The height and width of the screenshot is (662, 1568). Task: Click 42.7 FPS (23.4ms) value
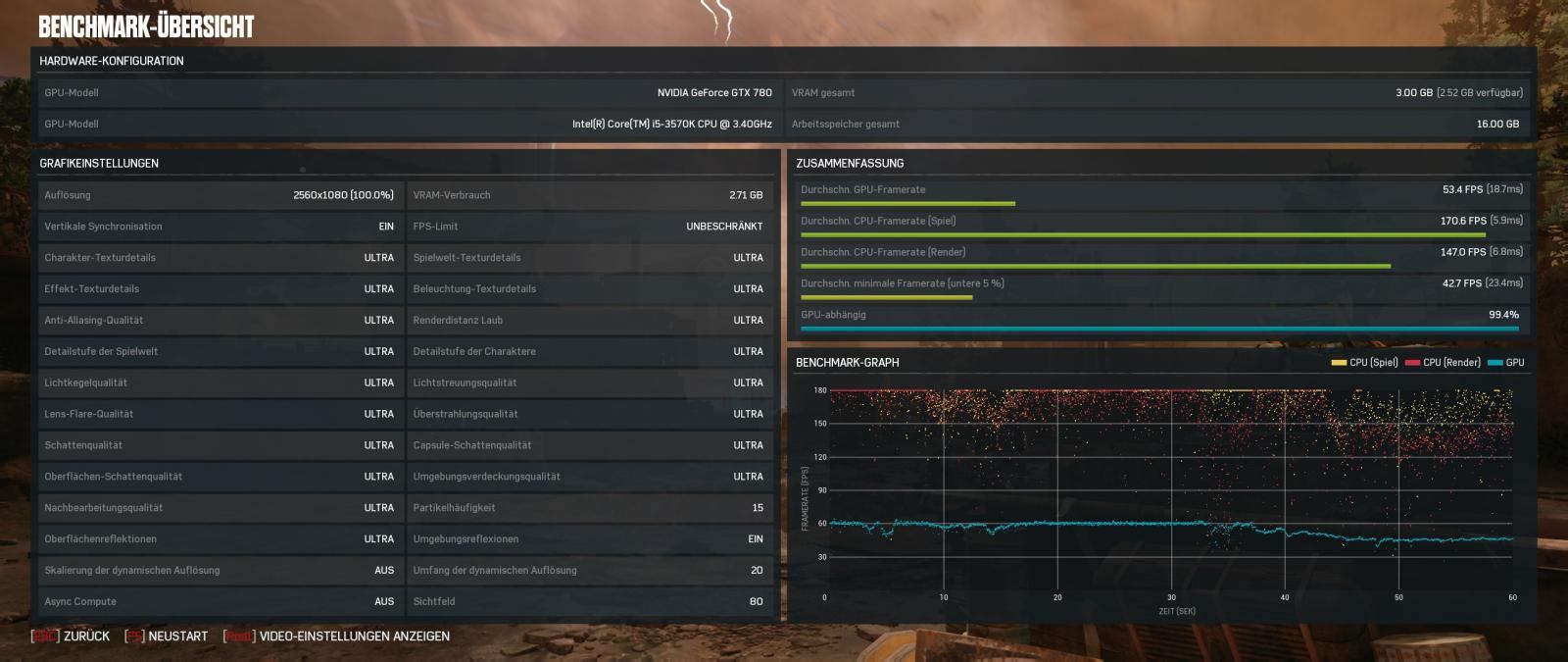pyautogui.click(x=1483, y=283)
